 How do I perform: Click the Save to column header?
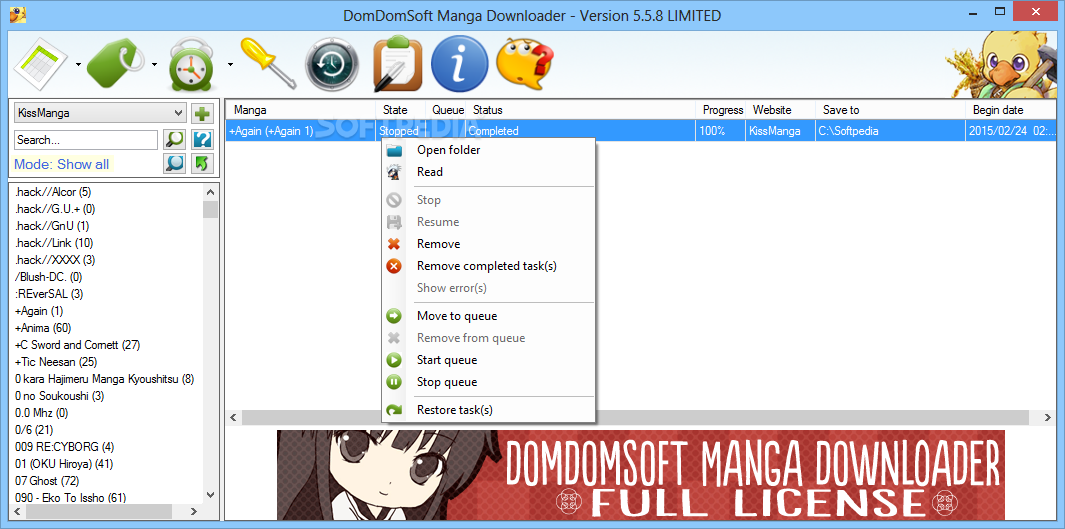[x=890, y=110]
